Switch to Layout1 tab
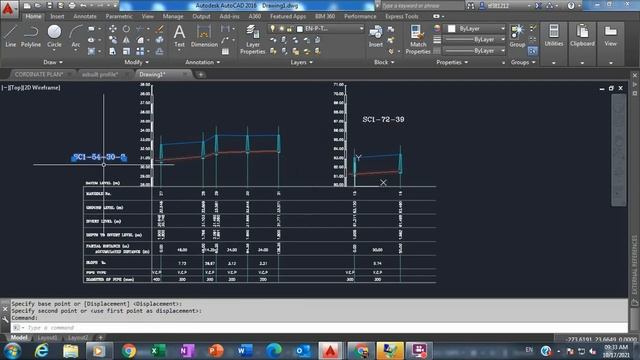640x360 pixels. (x=47, y=338)
